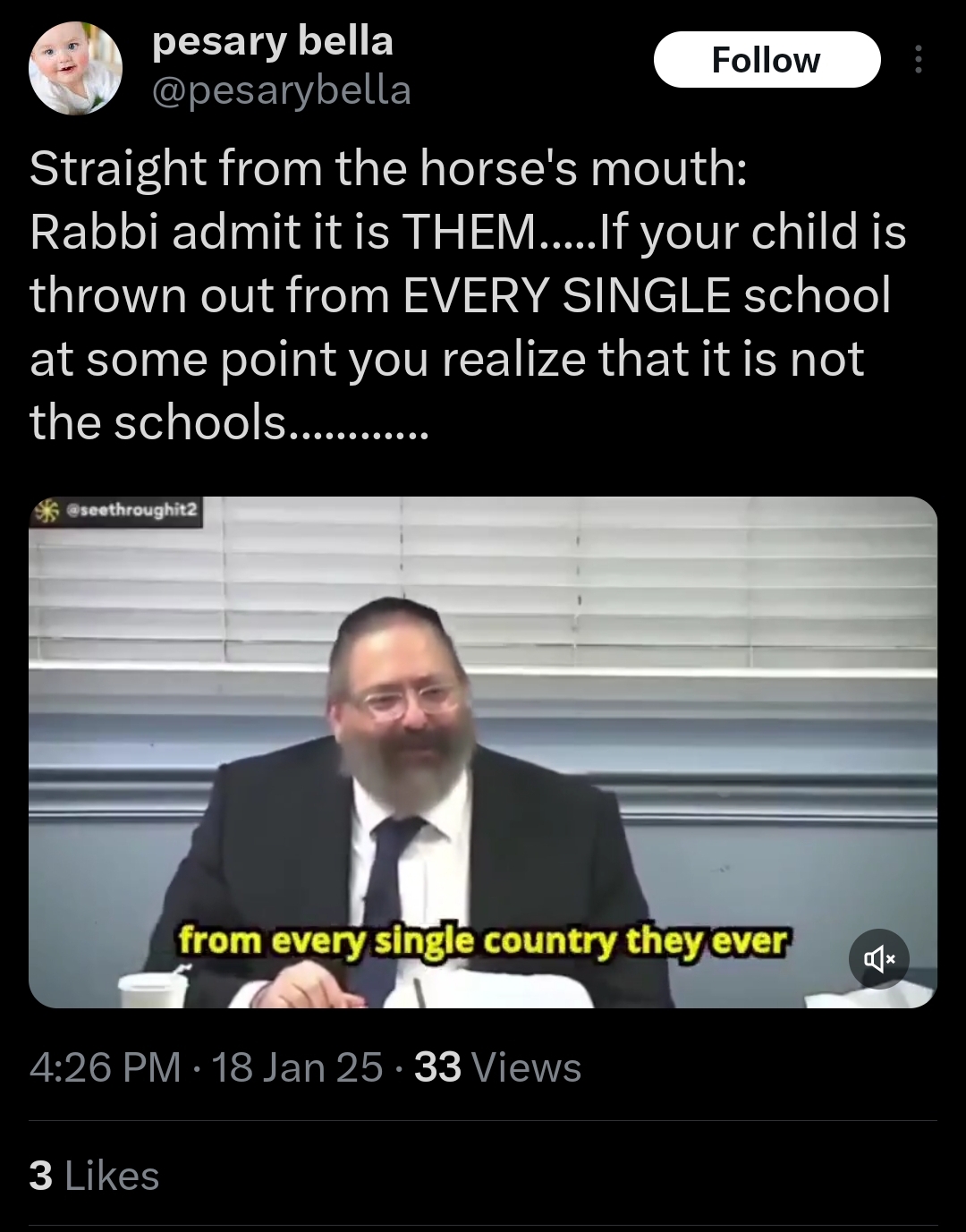Click the watermark logo beside @seethroughit2
Viewport: 966px width, 1232px height.
click(x=44, y=510)
